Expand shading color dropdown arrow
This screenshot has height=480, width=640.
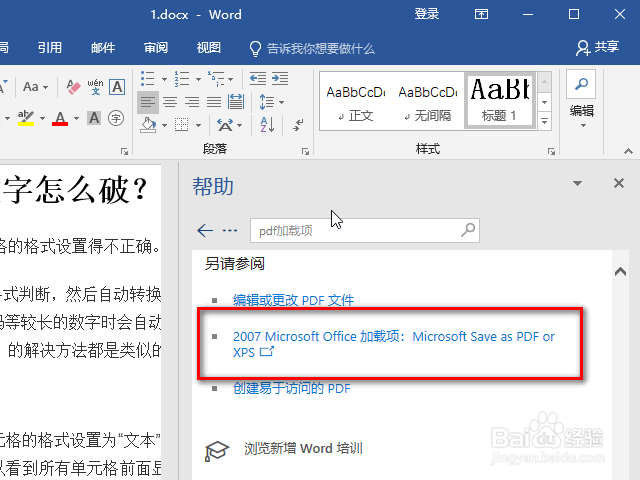click(x=164, y=125)
